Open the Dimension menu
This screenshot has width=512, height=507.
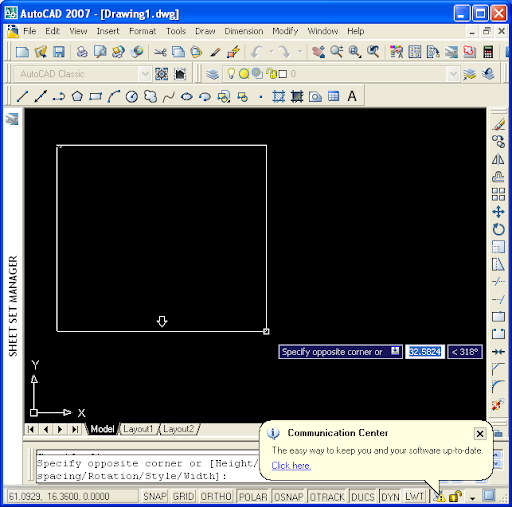click(244, 31)
